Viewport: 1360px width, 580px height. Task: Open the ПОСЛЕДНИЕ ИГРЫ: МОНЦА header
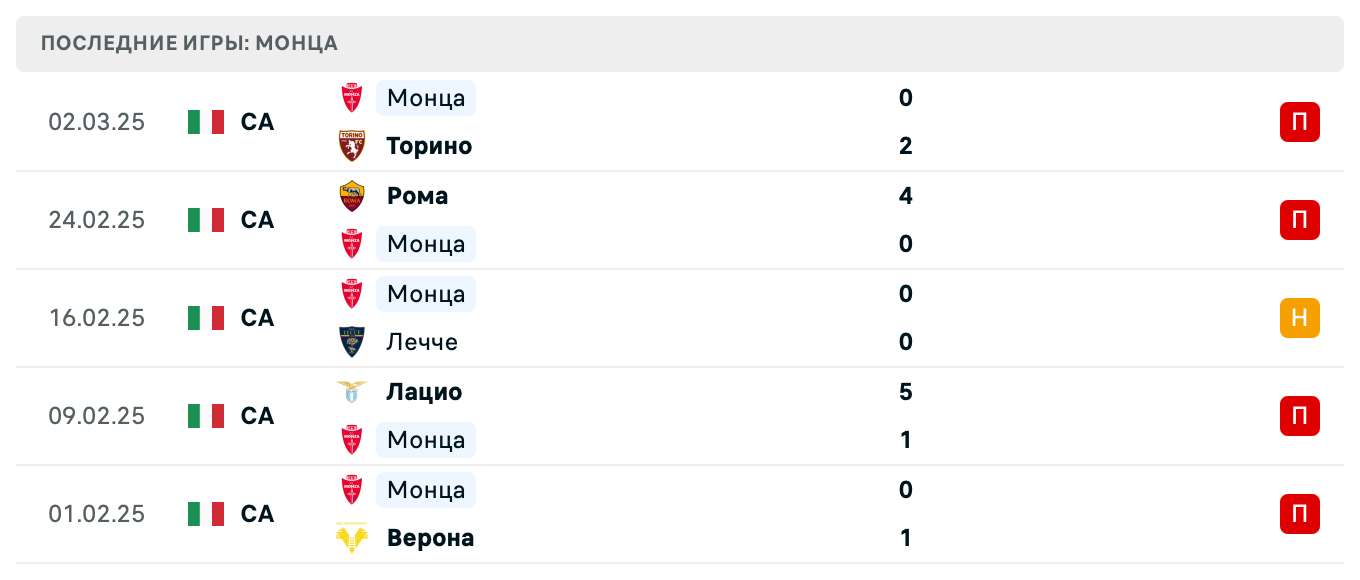[187, 43]
